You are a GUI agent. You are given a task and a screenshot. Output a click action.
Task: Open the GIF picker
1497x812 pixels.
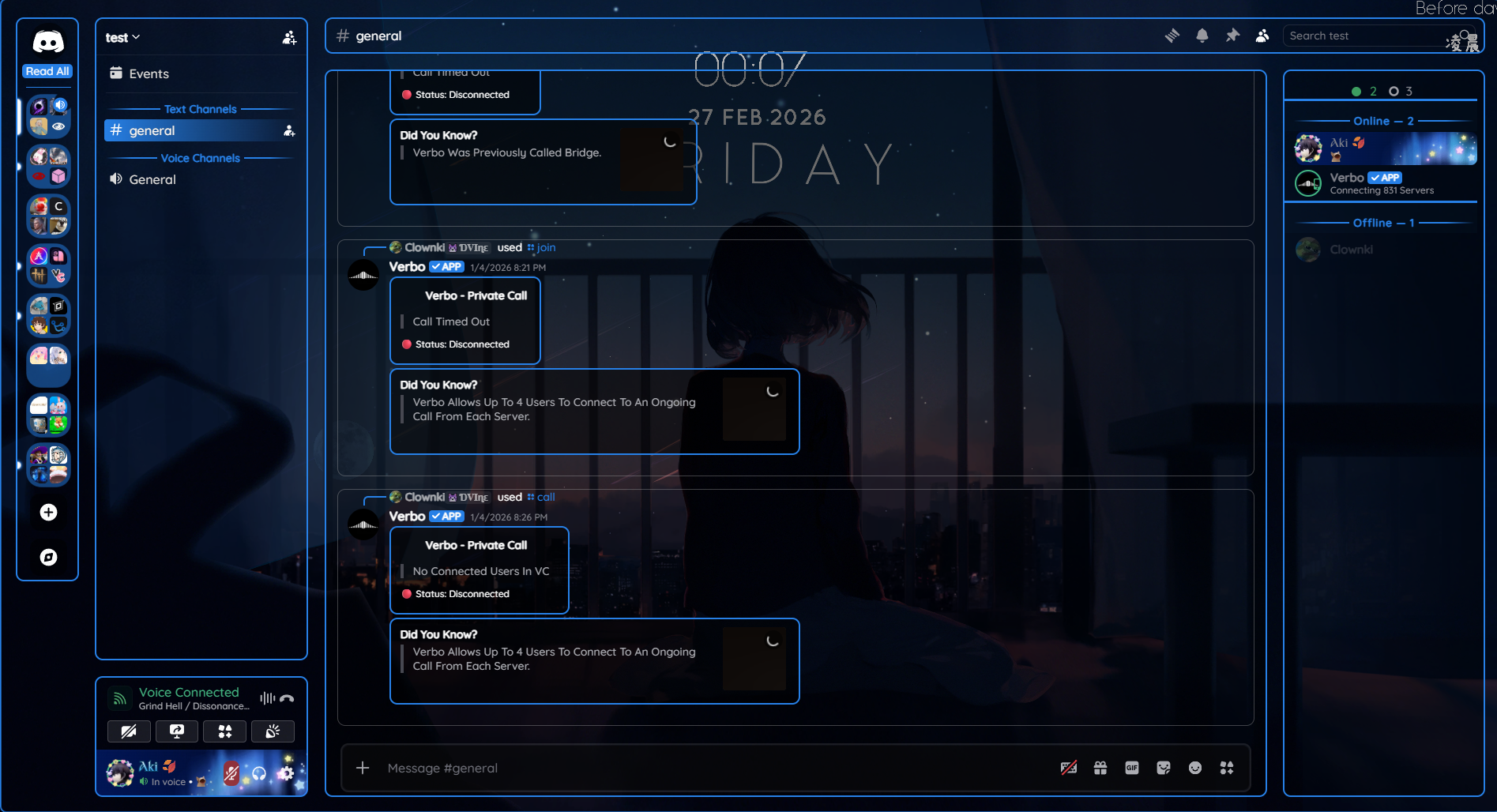tap(1132, 768)
